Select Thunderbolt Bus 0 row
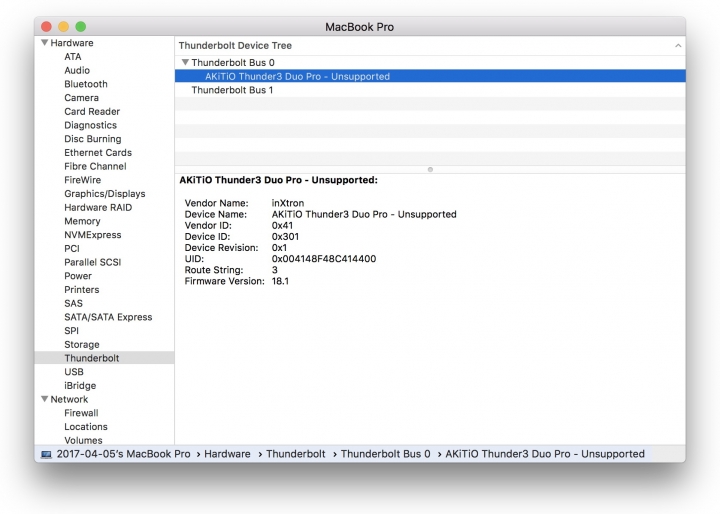720x514 pixels. pyautogui.click(x=430, y=62)
